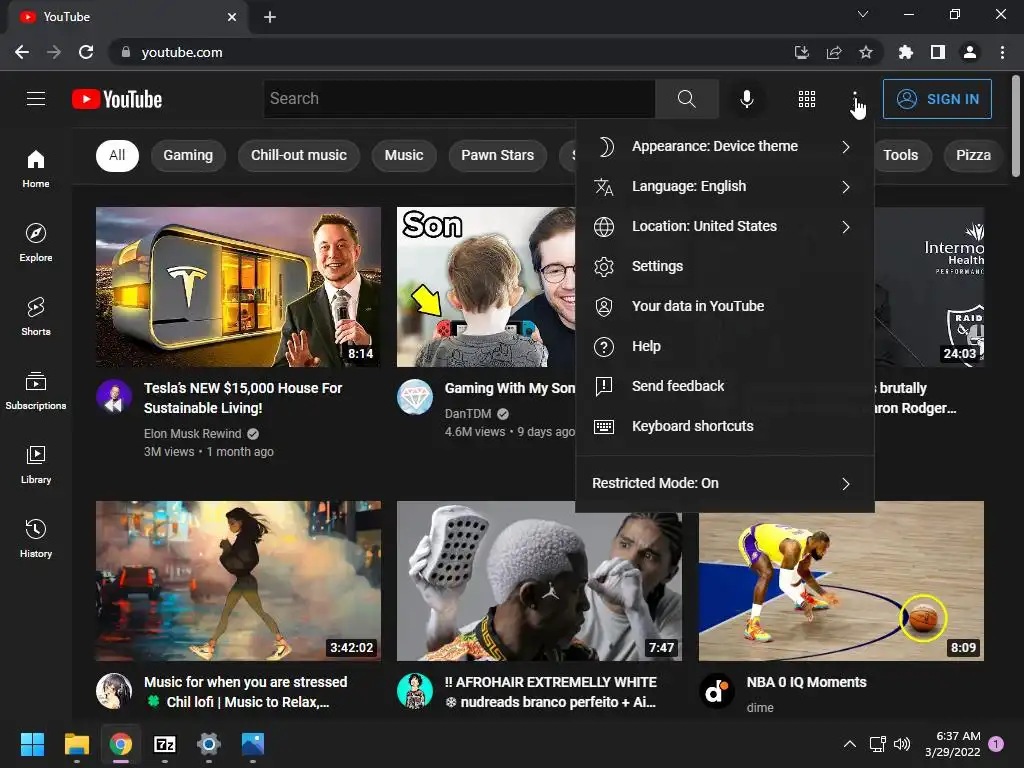Select the Gaming filter chip

(188, 155)
